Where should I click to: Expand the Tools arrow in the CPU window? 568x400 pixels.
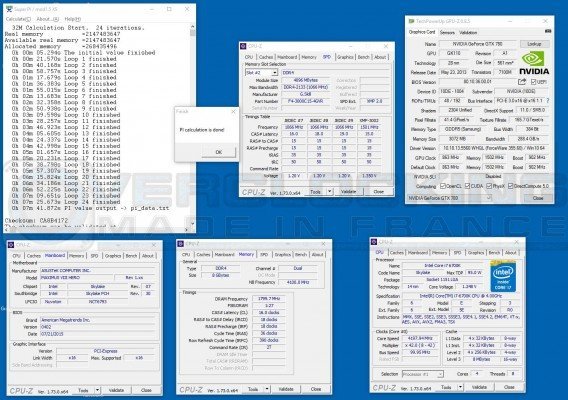coord(460,387)
